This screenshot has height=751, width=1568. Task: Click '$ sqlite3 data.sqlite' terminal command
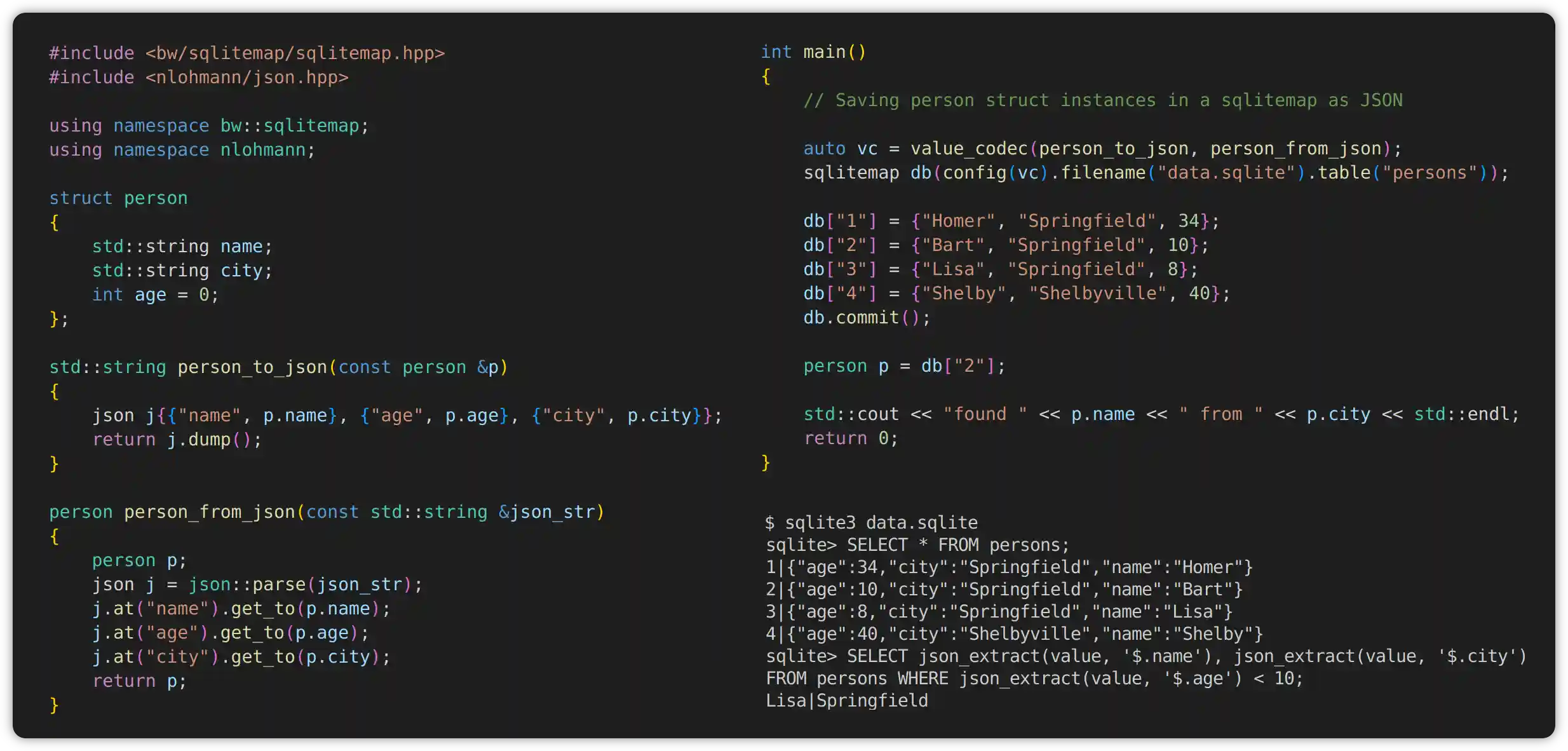point(871,523)
